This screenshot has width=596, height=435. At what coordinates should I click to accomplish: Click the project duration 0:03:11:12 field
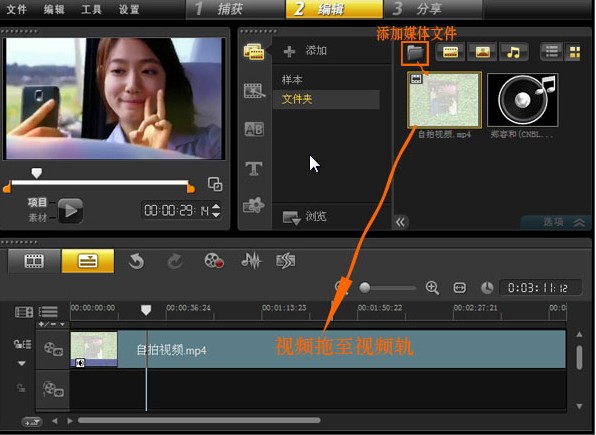540,288
